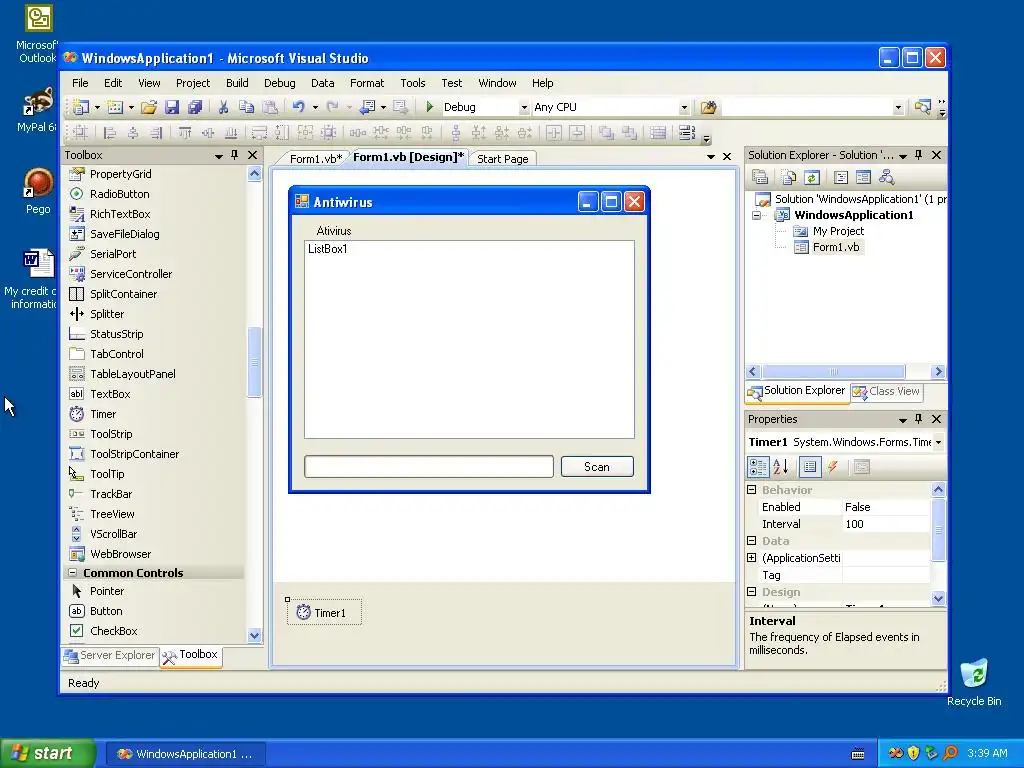Open the Find combo box dropdown arrow
This screenshot has width=1024, height=768.
898,108
